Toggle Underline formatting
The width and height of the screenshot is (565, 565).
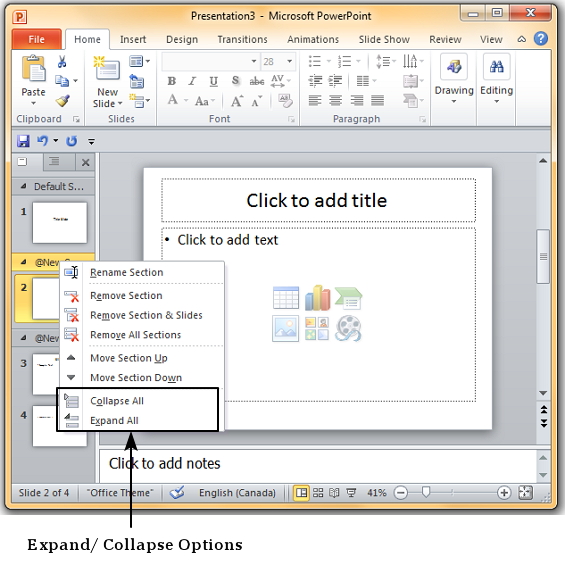tap(214, 81)
